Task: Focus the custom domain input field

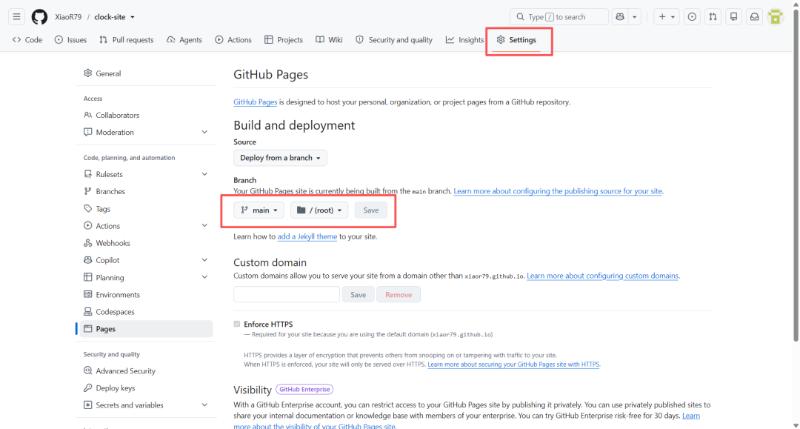Action: point(286,295)
